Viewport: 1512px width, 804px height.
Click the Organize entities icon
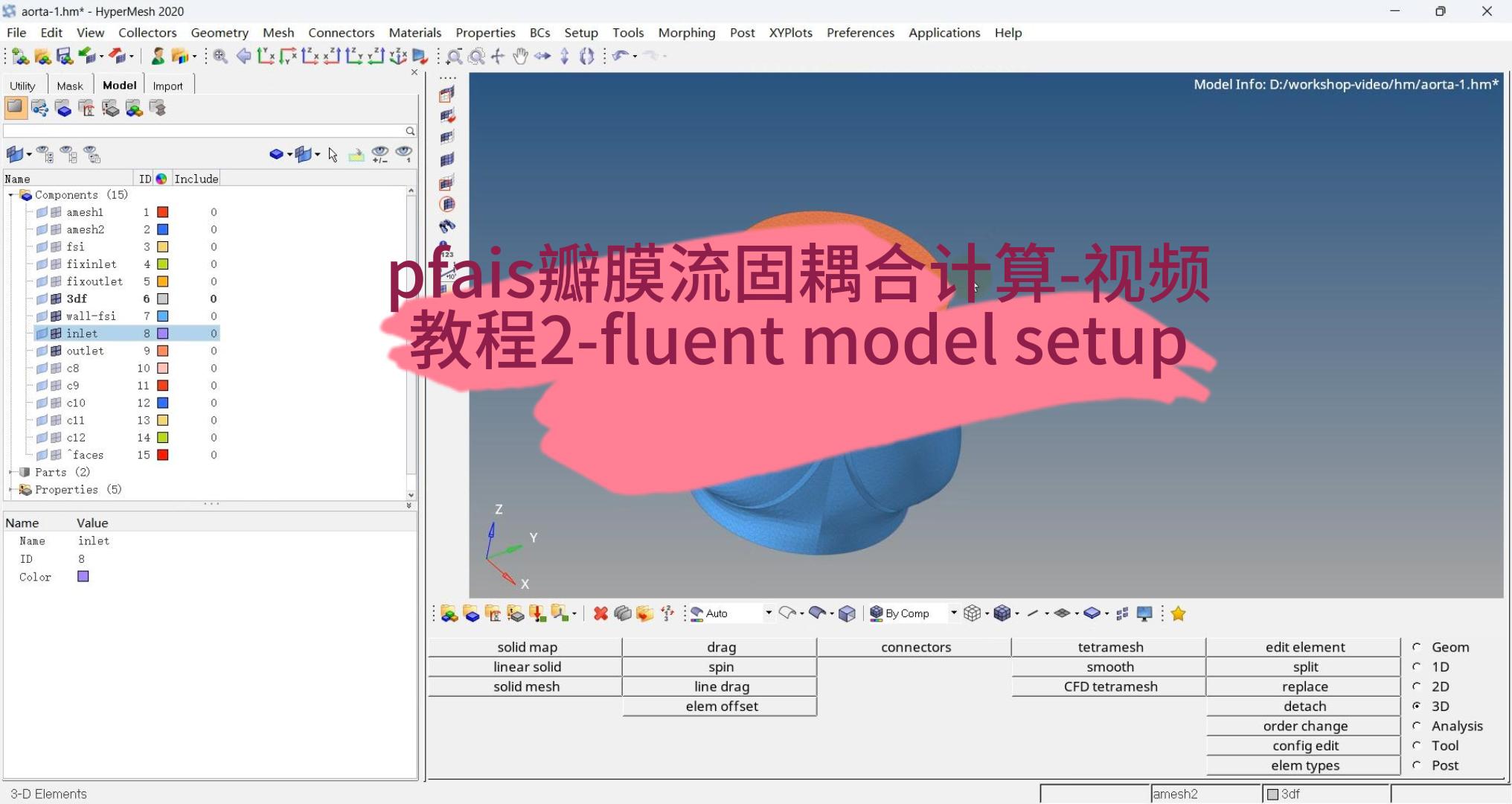[645, 613]
